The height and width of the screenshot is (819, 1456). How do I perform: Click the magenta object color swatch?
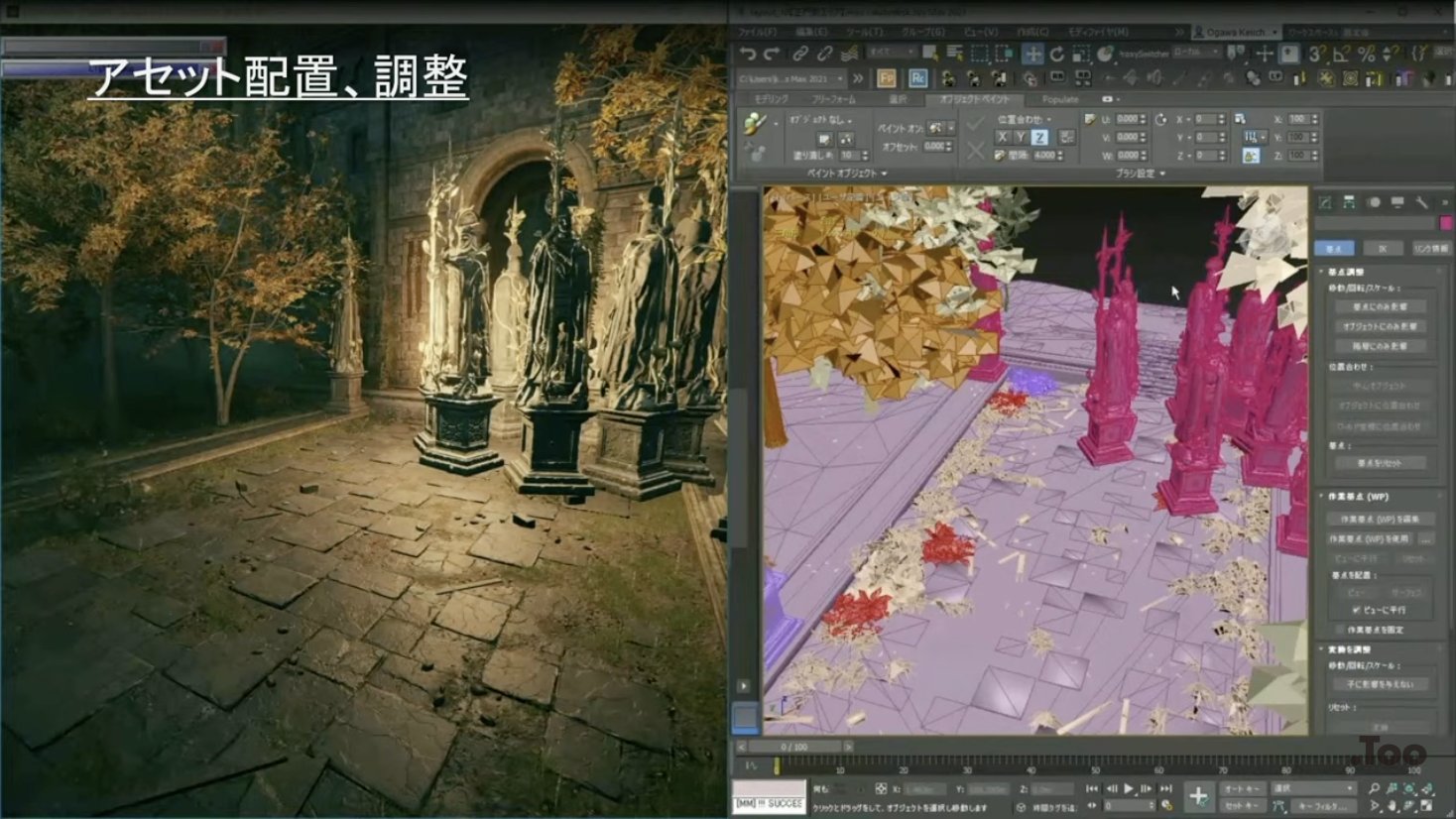point(1445,223)
